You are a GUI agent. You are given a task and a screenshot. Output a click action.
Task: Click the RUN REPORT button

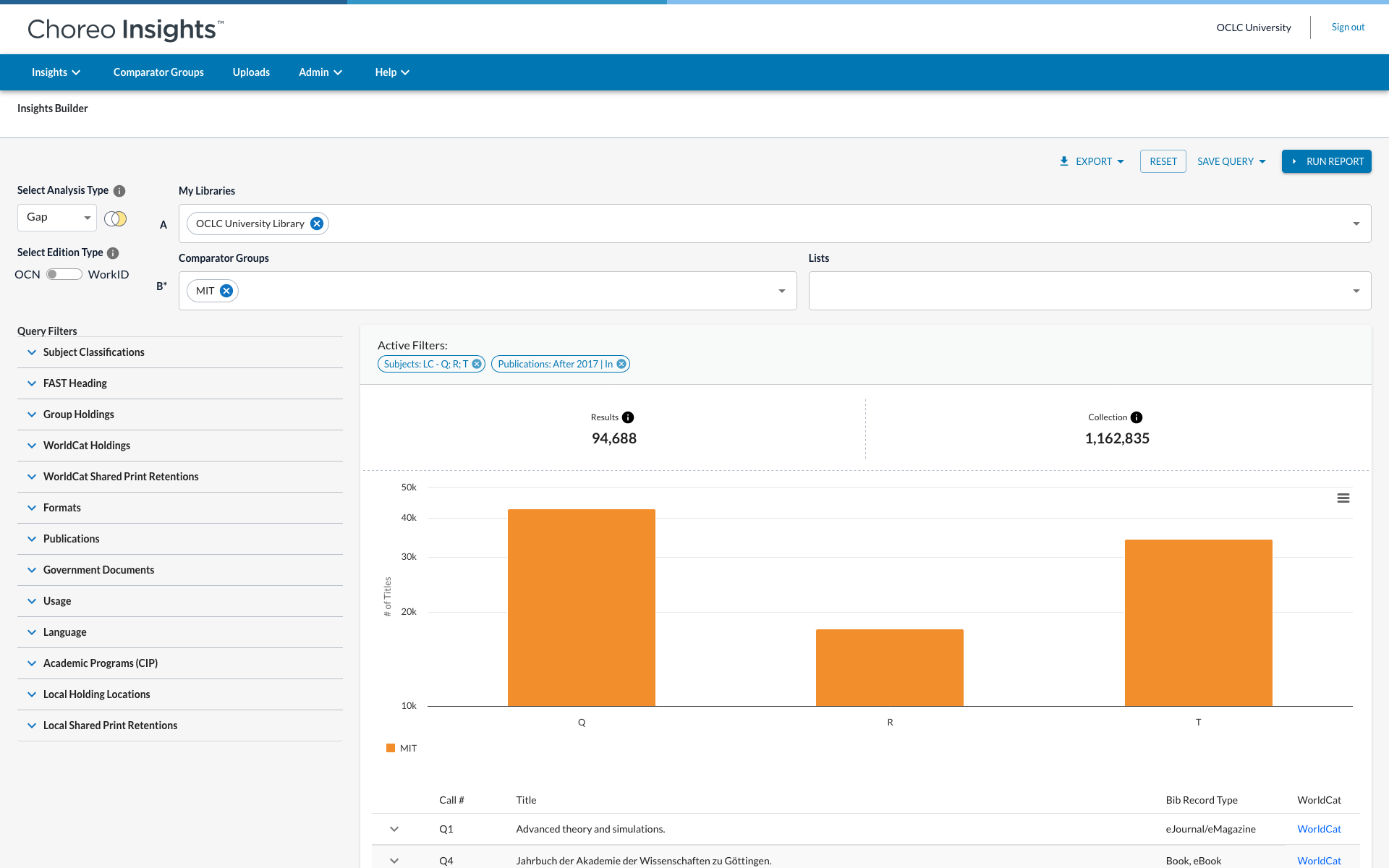click(1326, 161)
